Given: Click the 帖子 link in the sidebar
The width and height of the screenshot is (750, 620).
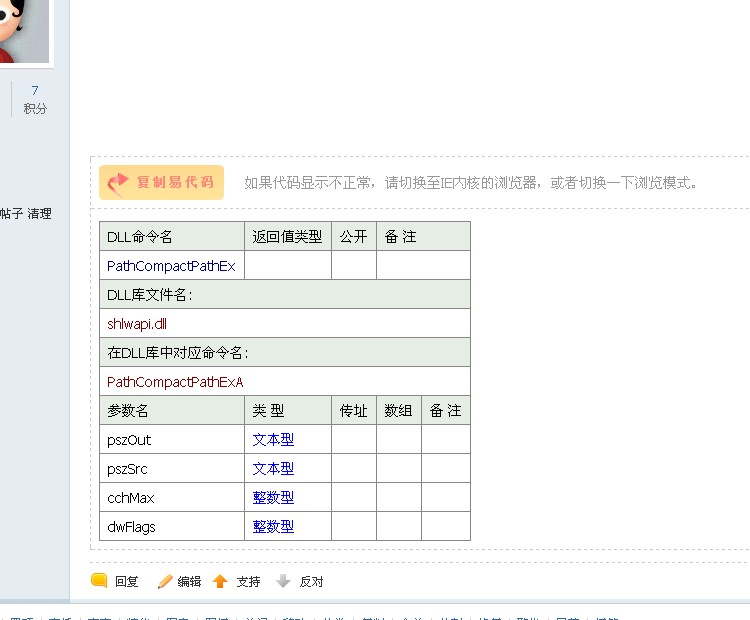Looking at the screenshot, I should click(x=11, y=213).
